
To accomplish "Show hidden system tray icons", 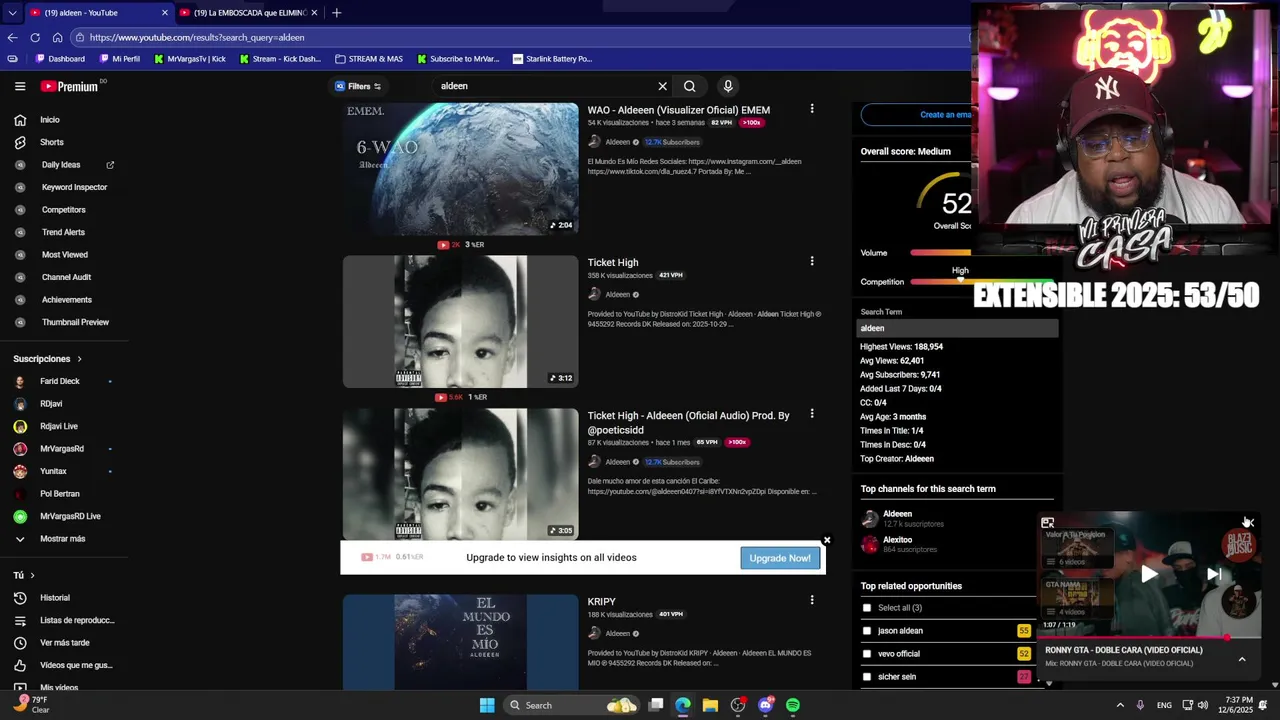I will point(1120,705).
